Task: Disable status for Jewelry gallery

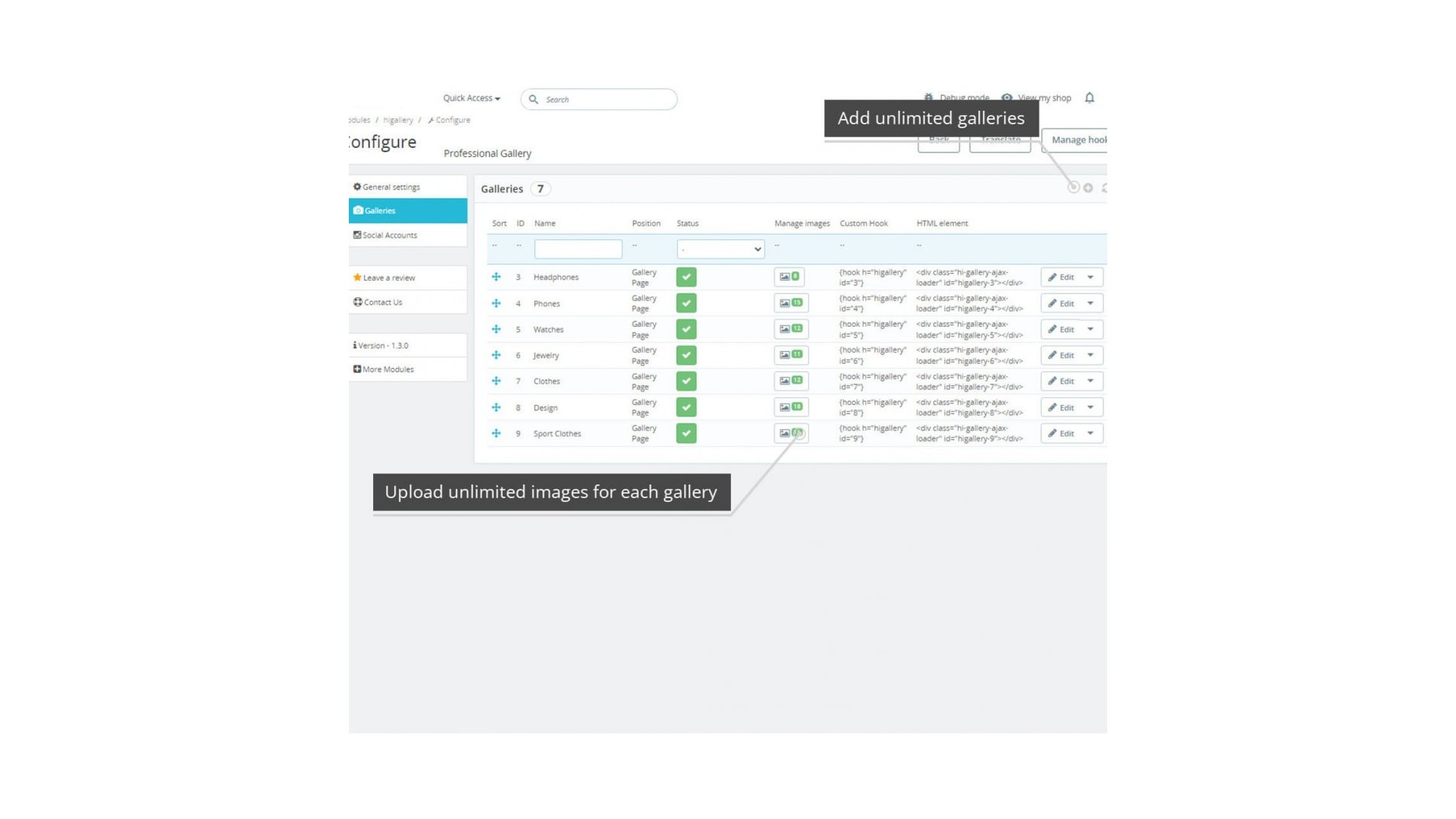Action: coord(686,355)
